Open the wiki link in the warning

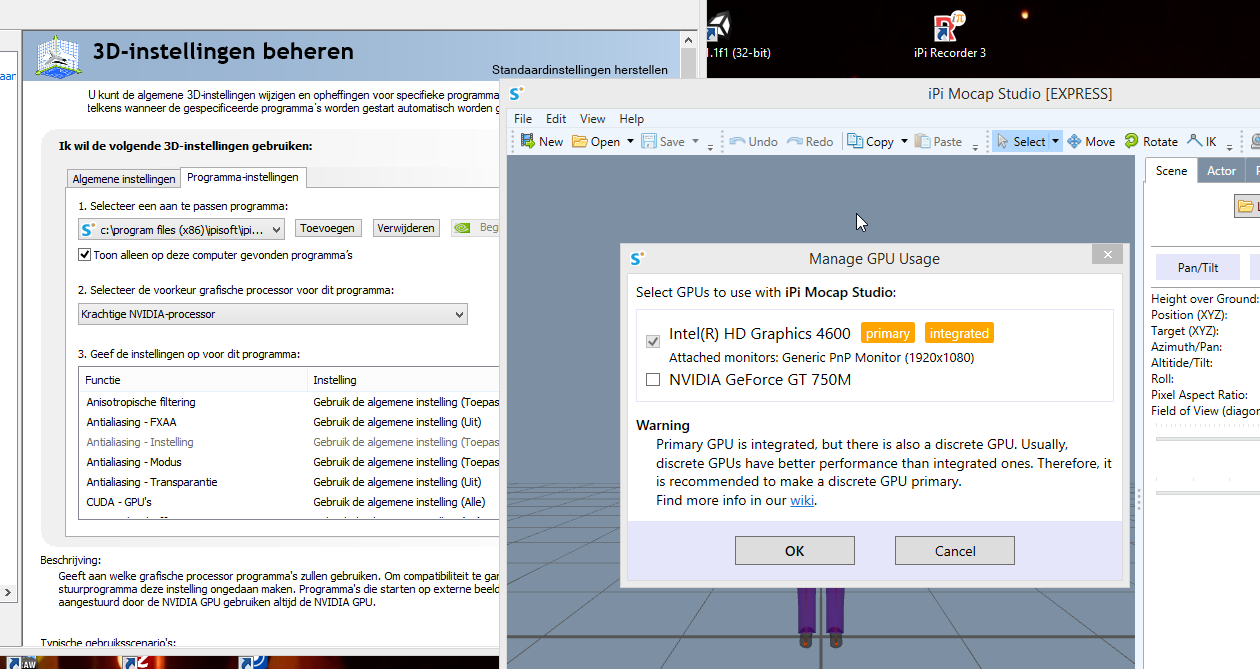pos(802,500)
